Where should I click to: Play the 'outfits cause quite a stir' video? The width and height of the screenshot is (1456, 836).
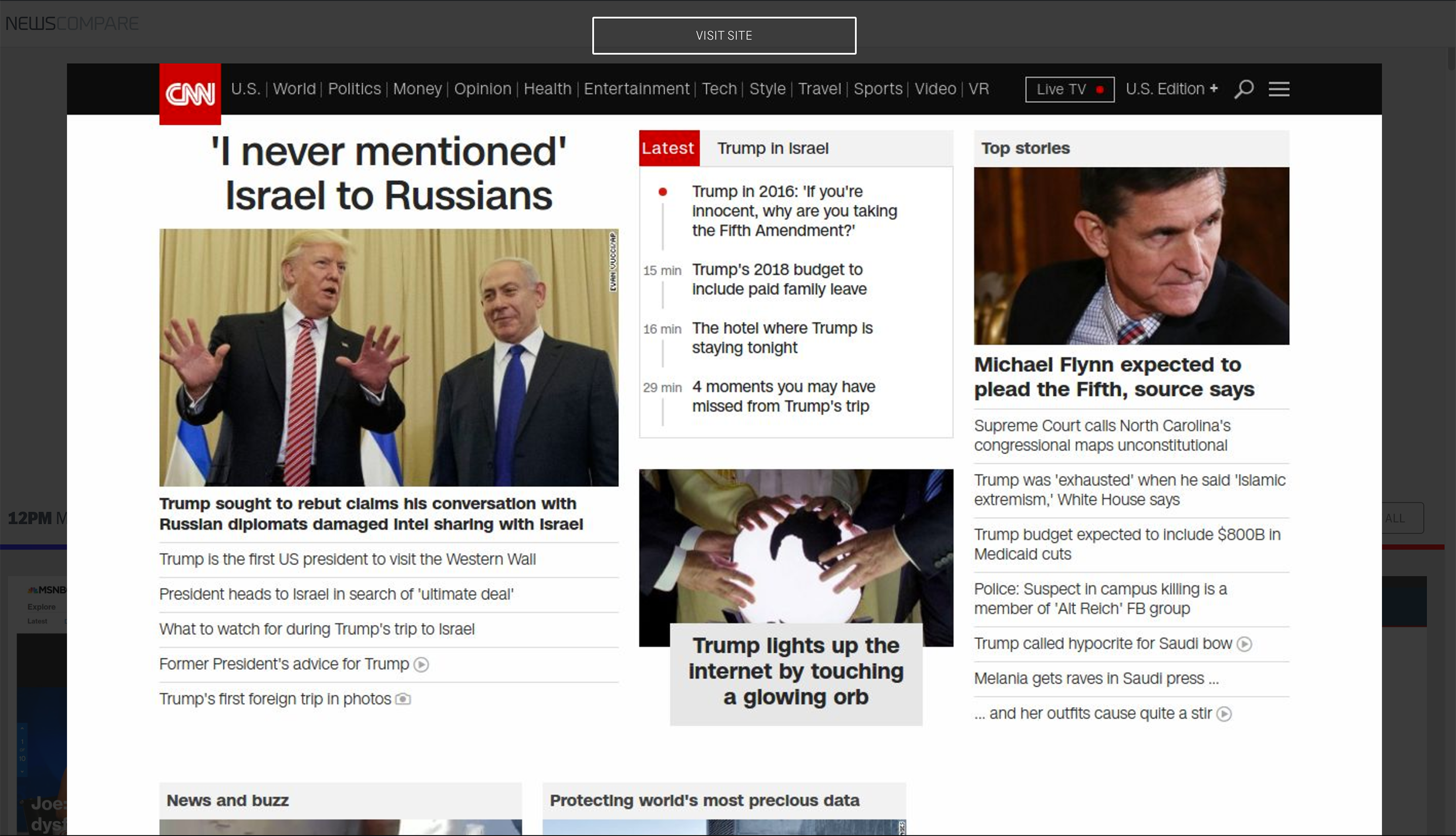(x=1225, y=714)
